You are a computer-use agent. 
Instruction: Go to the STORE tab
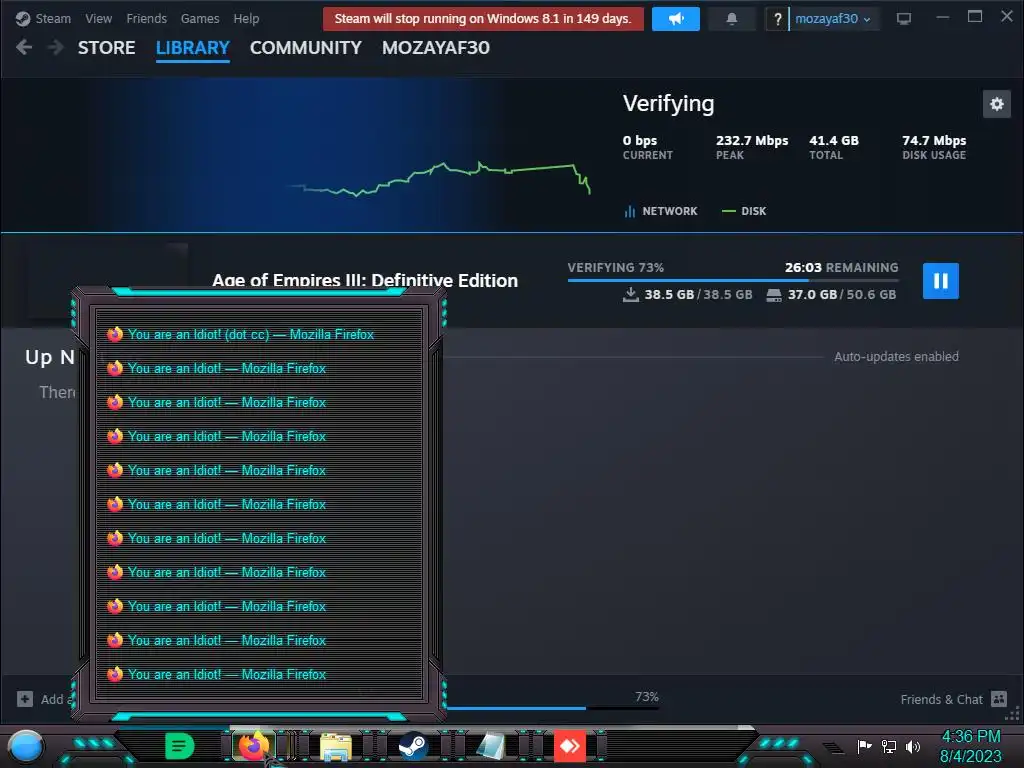pos(106,48)
